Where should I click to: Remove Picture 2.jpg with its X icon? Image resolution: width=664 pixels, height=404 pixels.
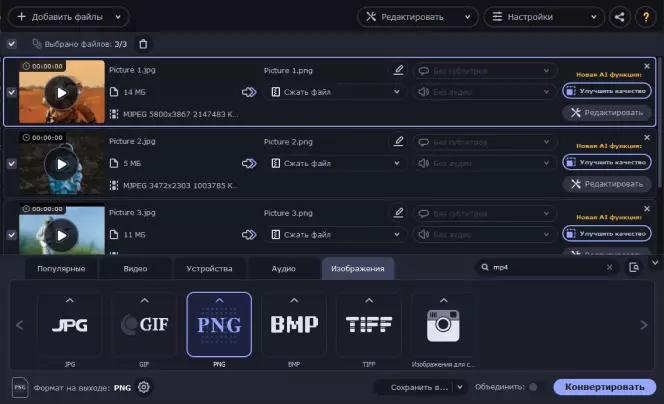point(647,137)
